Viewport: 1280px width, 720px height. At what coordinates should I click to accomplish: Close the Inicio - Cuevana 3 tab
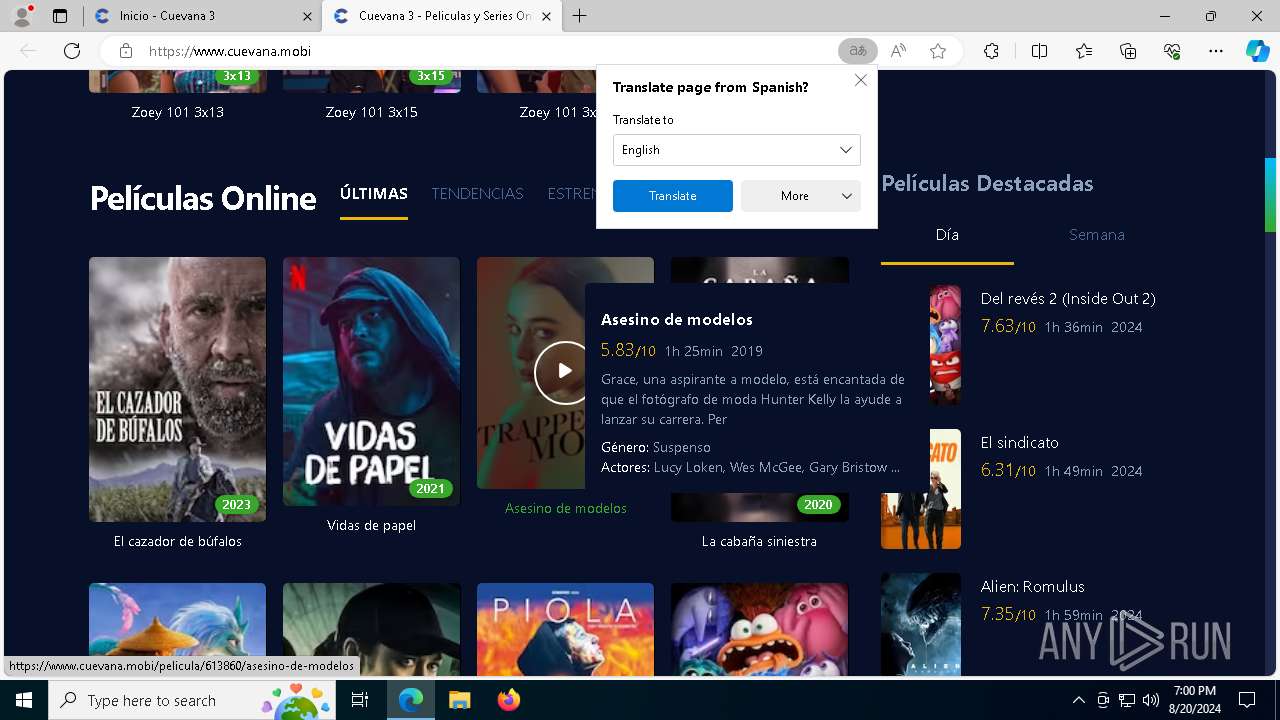point(307,16)
